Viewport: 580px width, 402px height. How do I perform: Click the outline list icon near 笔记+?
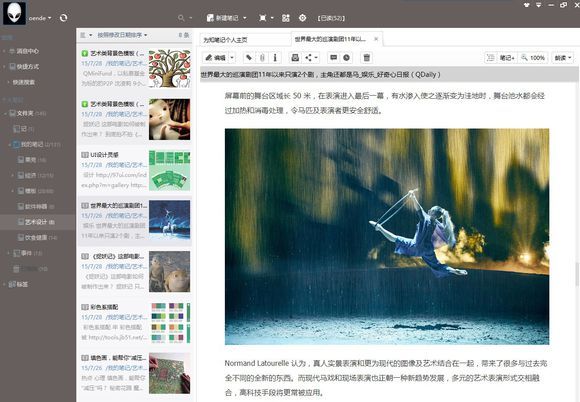[490, 58]
